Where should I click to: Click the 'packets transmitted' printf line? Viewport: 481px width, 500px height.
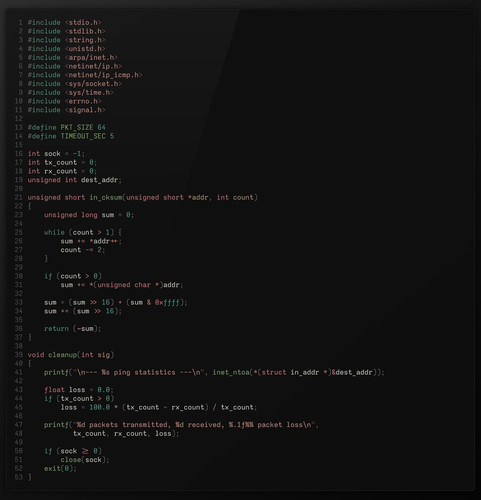181,425
